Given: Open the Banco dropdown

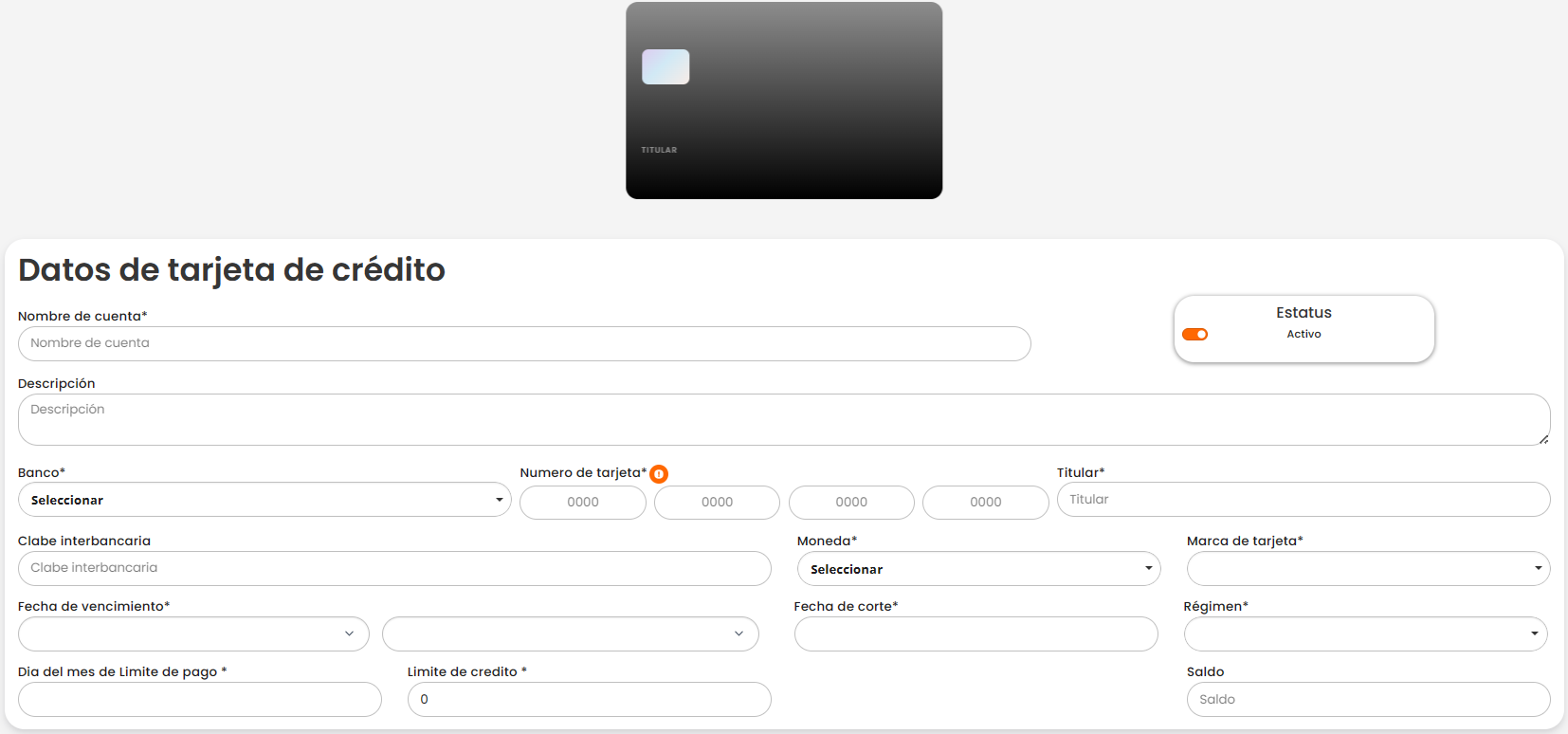Looking at the screenshot, I should pyautogui.click(x=264, y=500).
